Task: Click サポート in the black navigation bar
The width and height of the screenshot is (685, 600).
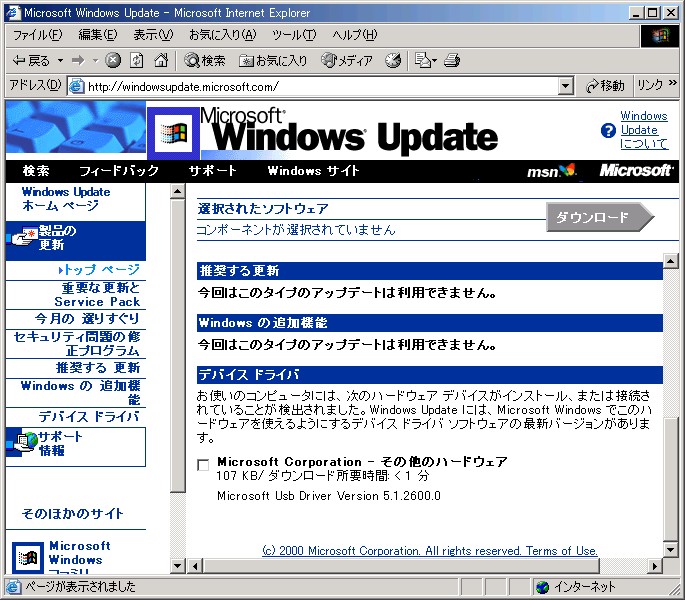Action: point(213,170)
